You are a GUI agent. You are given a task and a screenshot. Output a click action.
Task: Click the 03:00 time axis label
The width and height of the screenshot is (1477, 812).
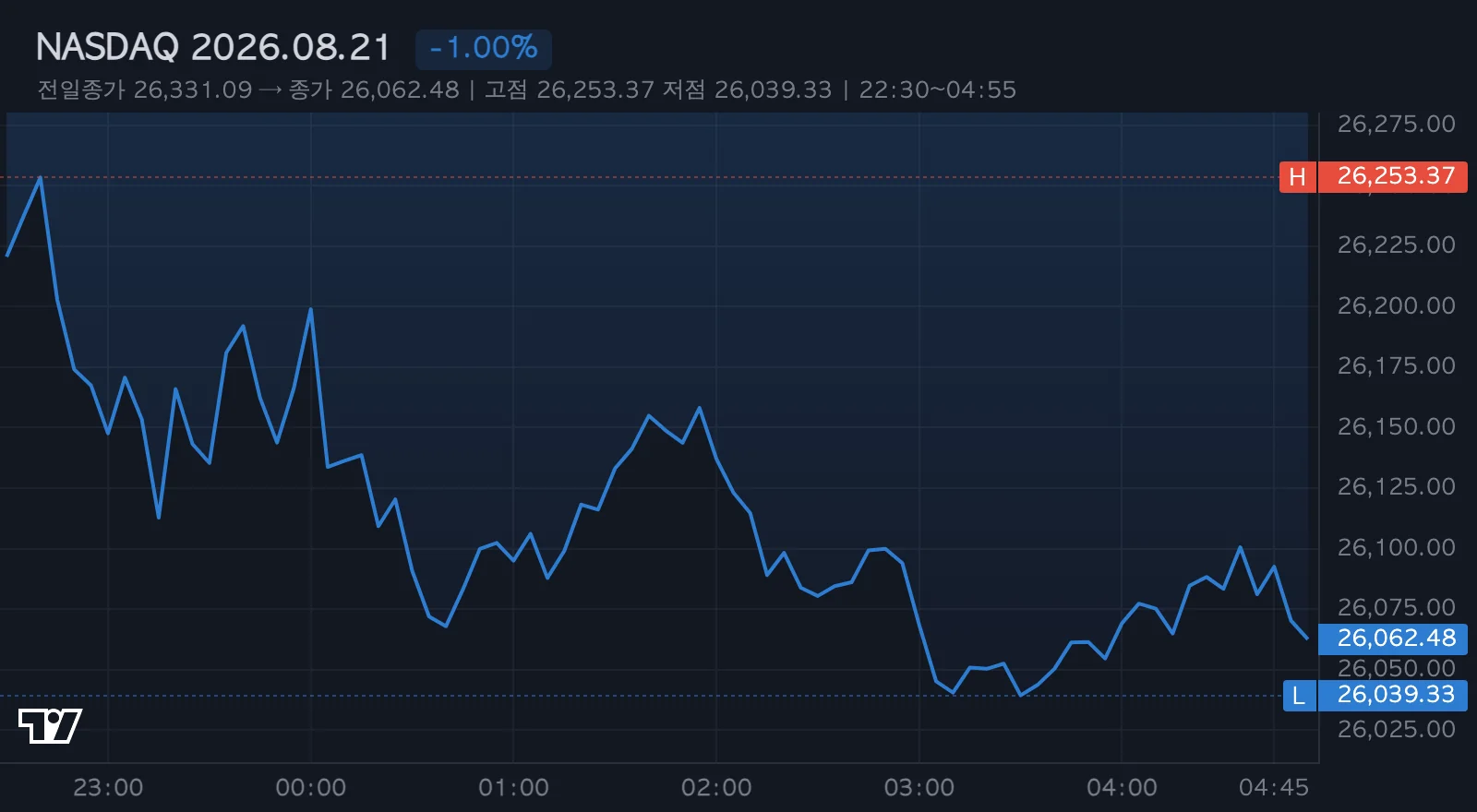point(919,787)
